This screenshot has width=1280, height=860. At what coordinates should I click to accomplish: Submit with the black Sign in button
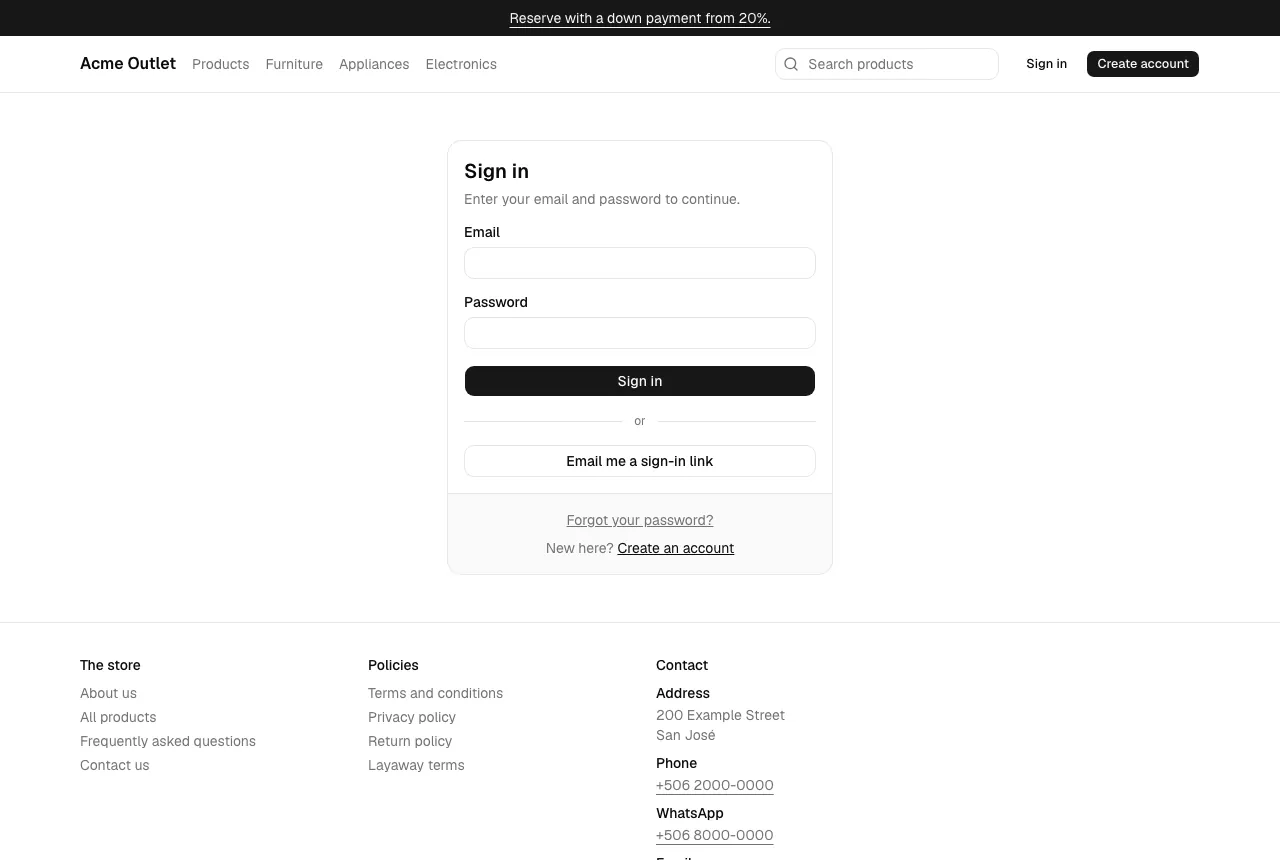640,381
